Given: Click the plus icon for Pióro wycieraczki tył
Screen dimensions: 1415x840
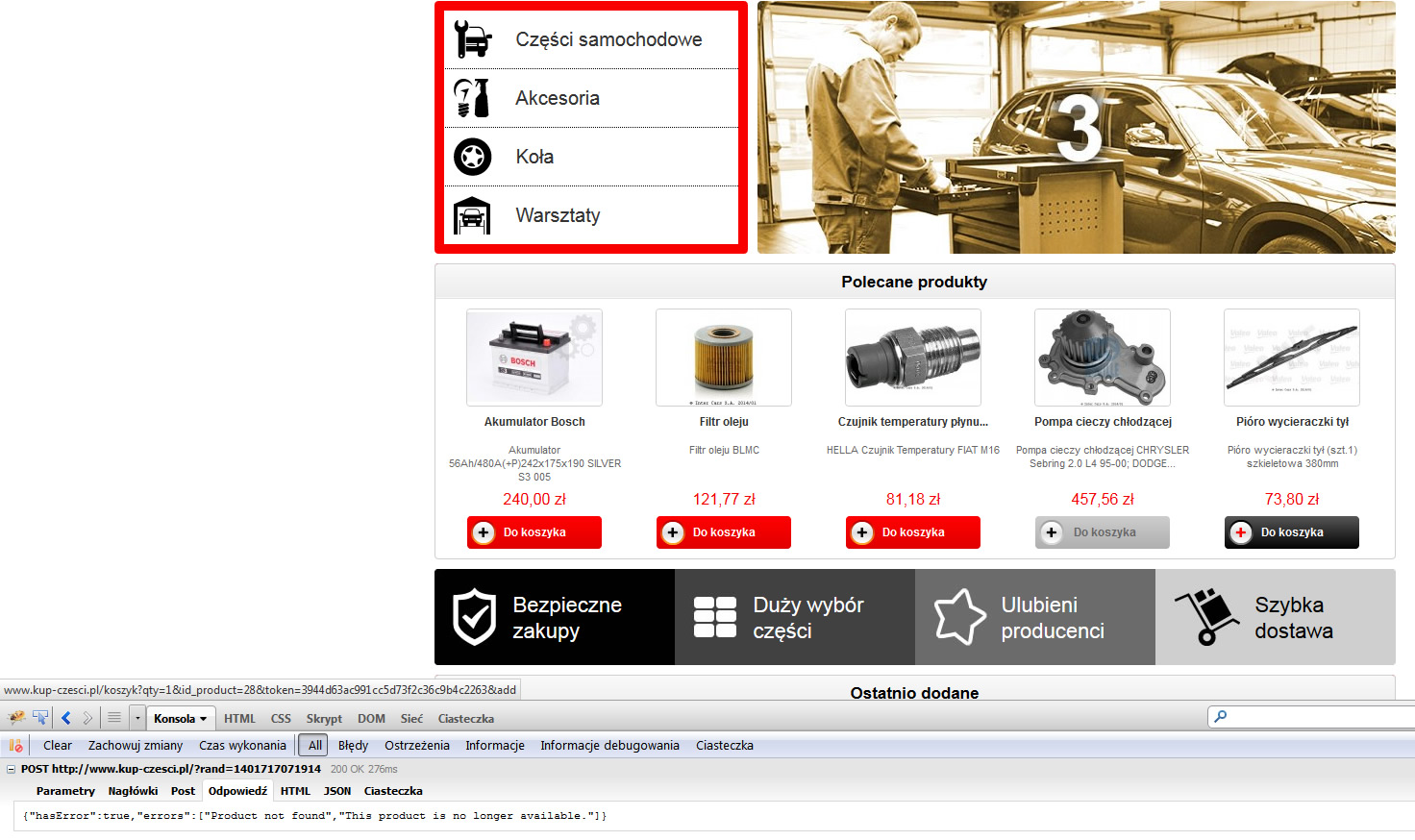Looking at the screenshot, I should point(1241,532).
